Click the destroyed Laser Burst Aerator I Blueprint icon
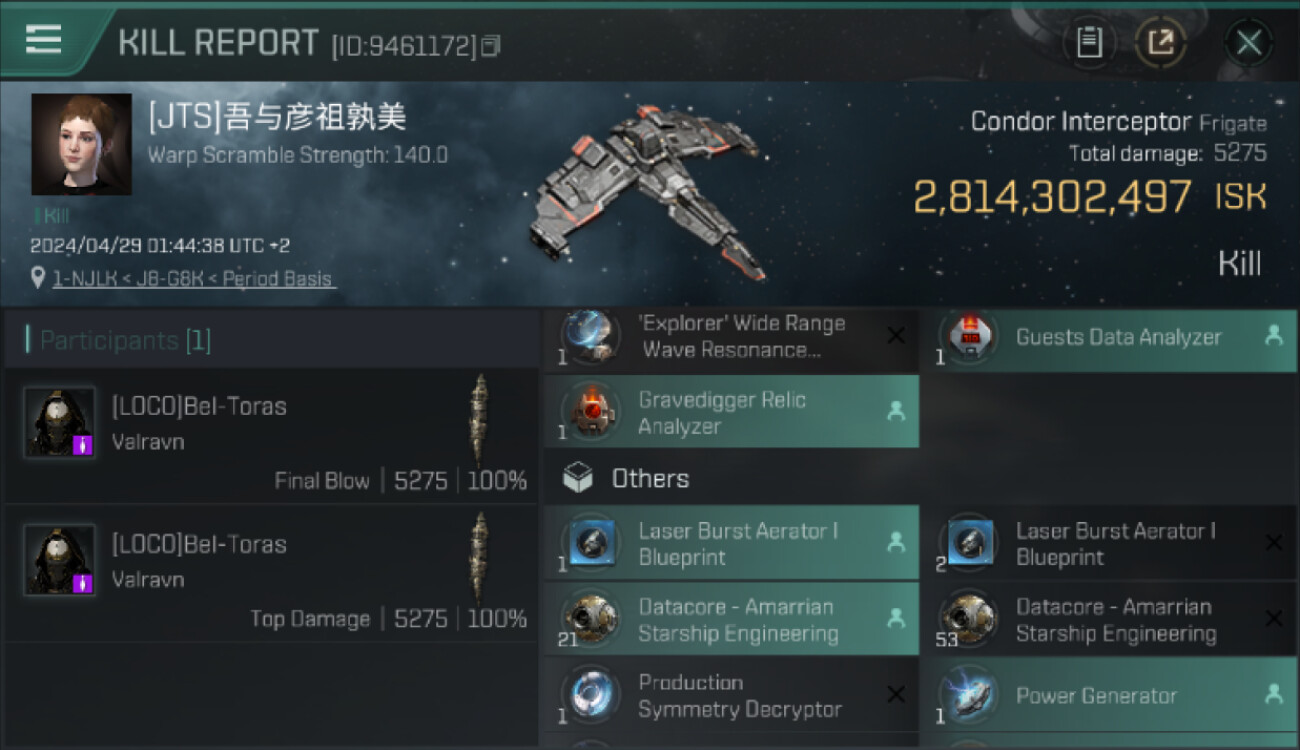The height and width of the screenshot is (750, 1300). tap(968, 542)
